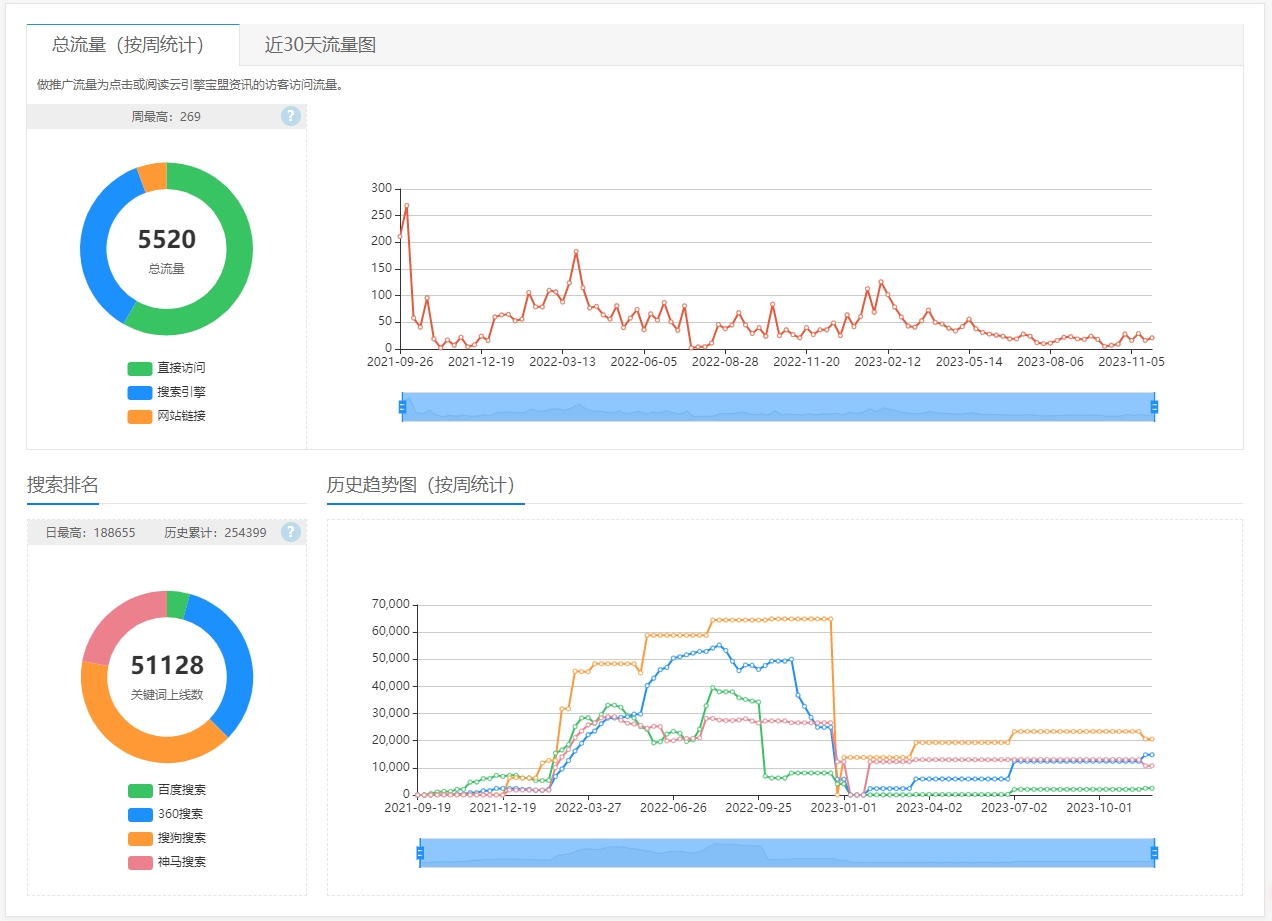
Task: Click the 269 peak point on traffic chart
Action: tap(406, 206)
